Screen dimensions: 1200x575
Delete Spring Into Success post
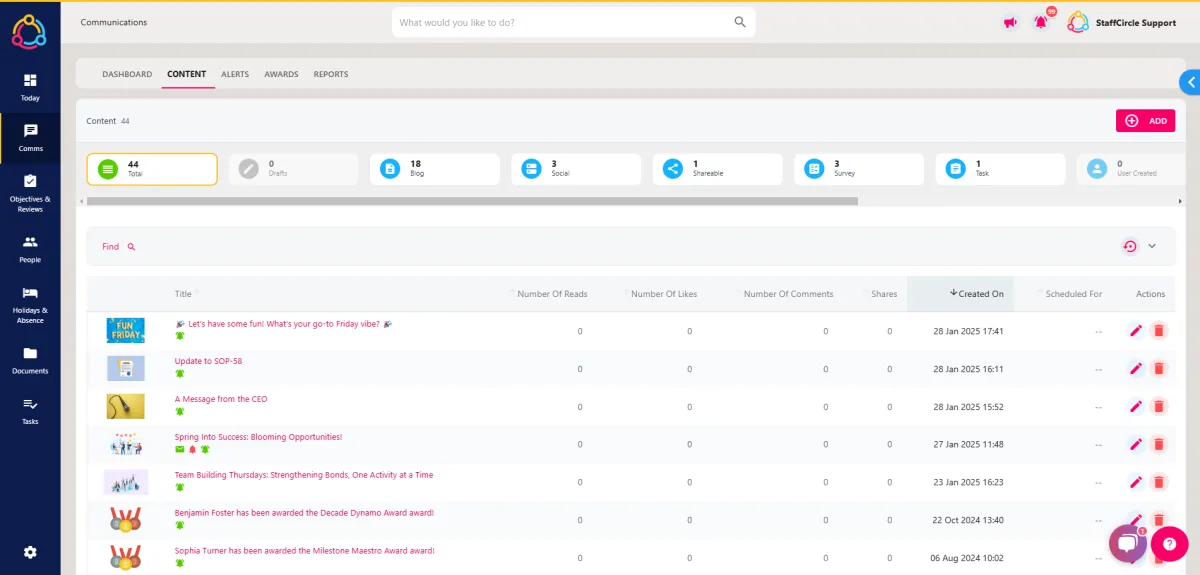coord(1159,444)
